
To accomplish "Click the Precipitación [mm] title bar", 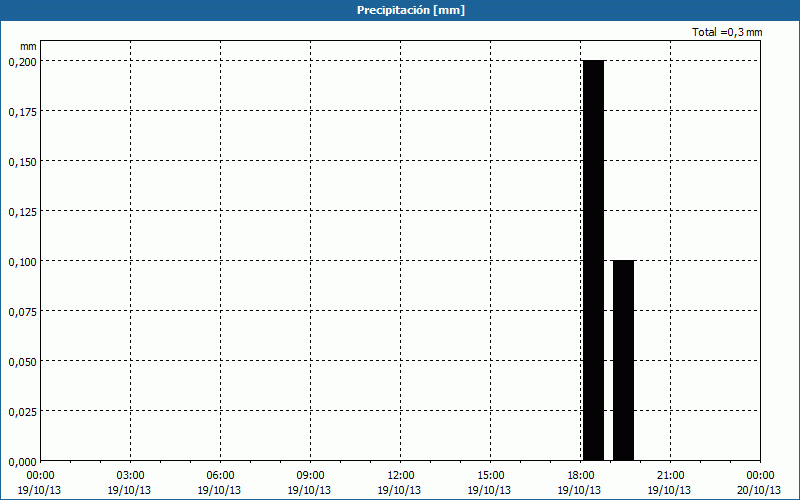I will tap(400, 10).
